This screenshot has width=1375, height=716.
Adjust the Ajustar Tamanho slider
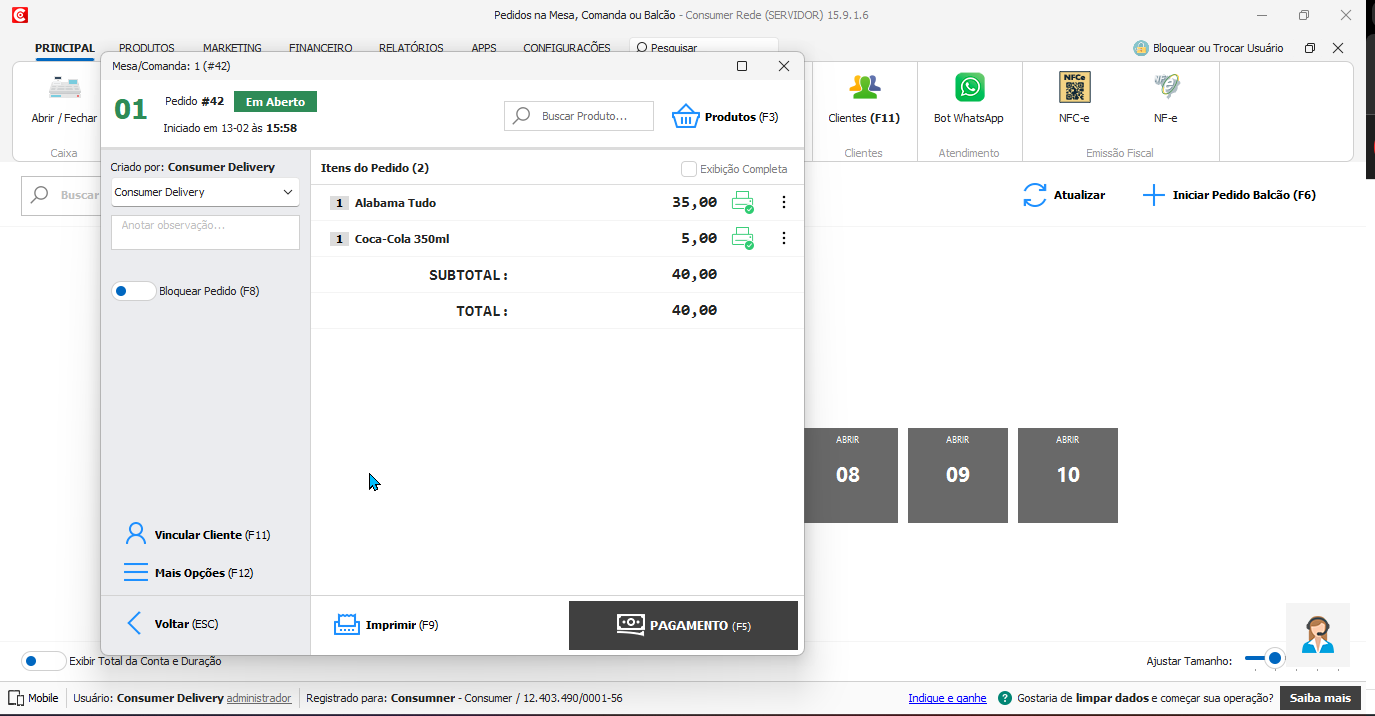click(1274, 658)
